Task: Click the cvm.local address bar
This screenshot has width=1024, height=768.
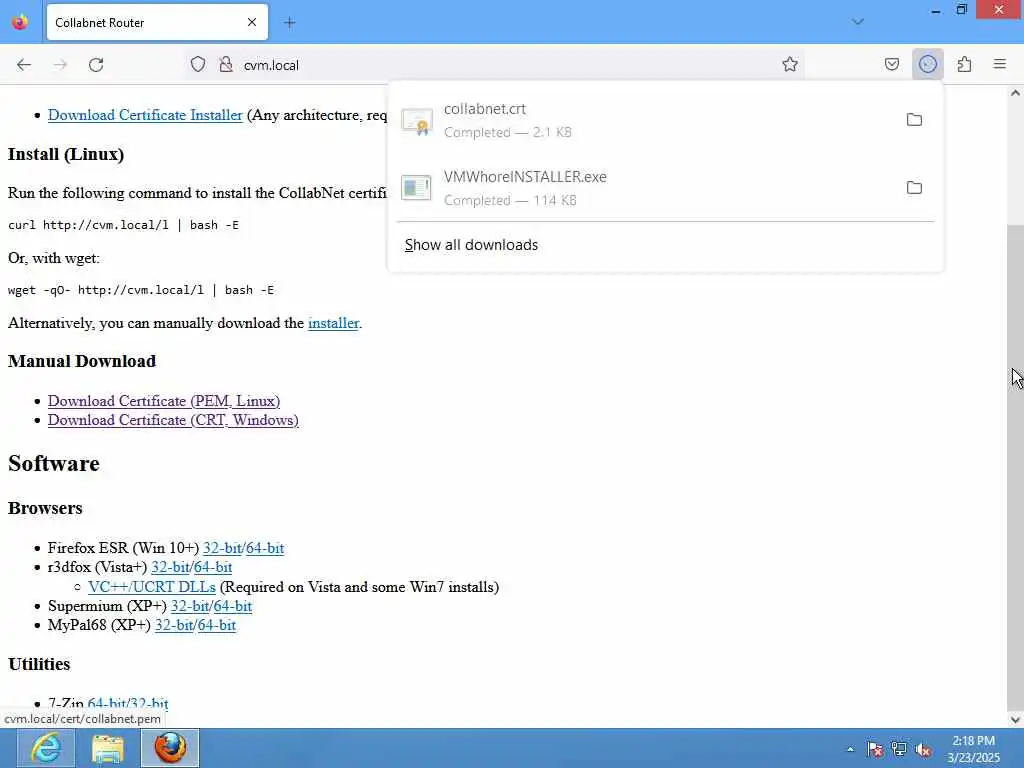Action: click(x=494, y=65)
